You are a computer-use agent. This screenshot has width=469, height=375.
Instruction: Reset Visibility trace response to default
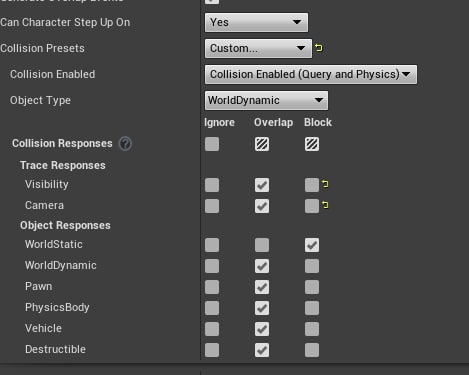pos(325,184)
